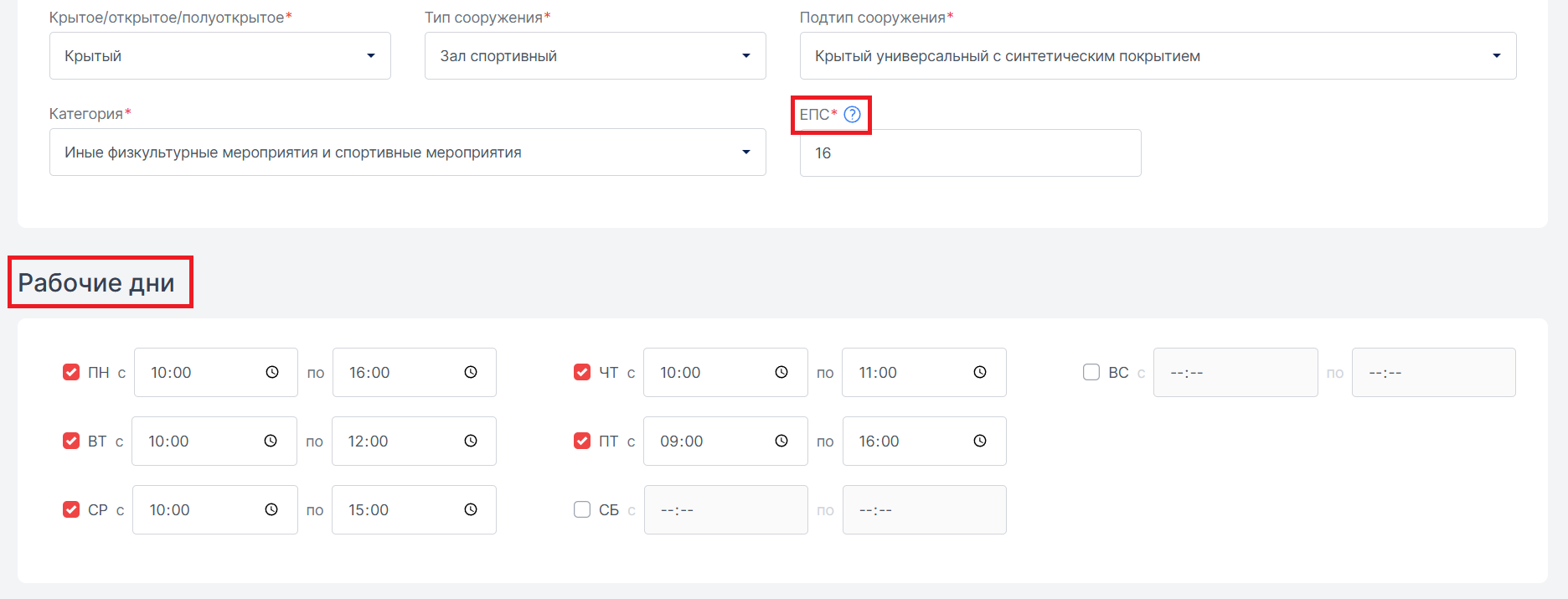Open clock picker for Wednesday end time
Viewport: 1568px width, 599px height.
471,510
